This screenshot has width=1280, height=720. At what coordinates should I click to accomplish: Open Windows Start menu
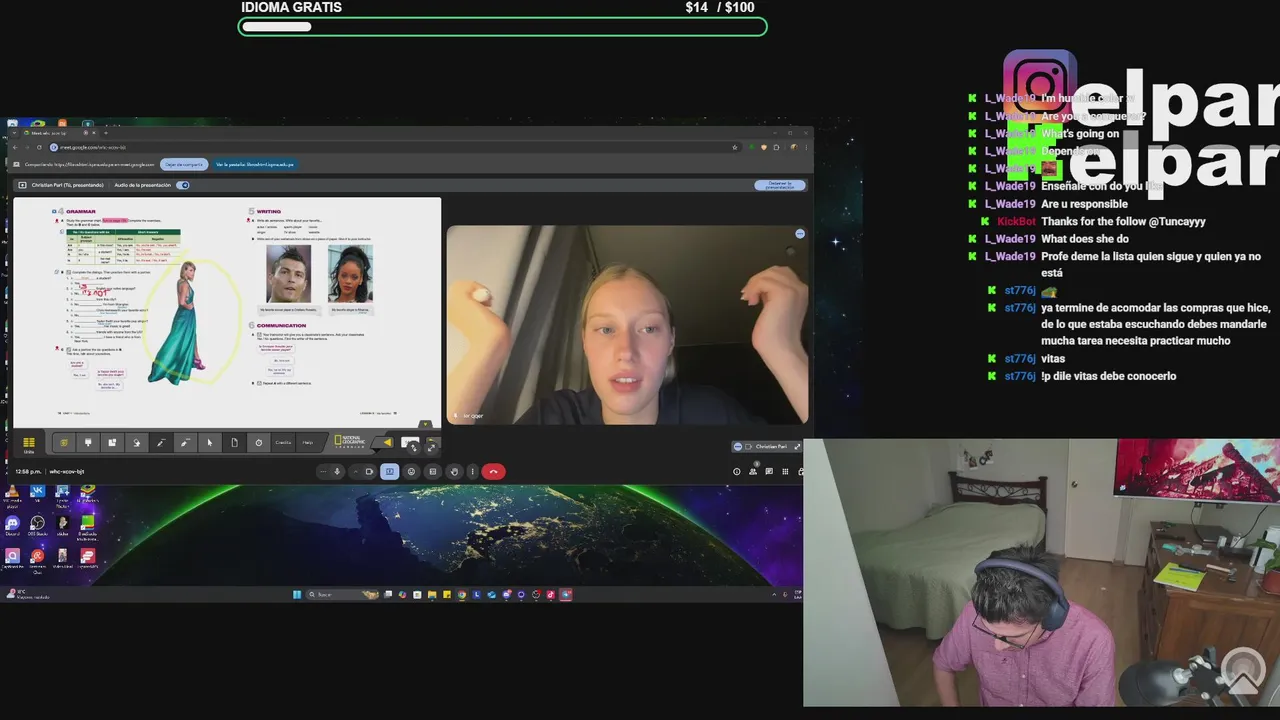(x=297, y=594)
